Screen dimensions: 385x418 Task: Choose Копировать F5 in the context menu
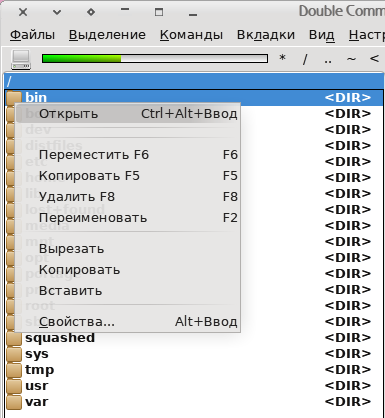(128, 176)
